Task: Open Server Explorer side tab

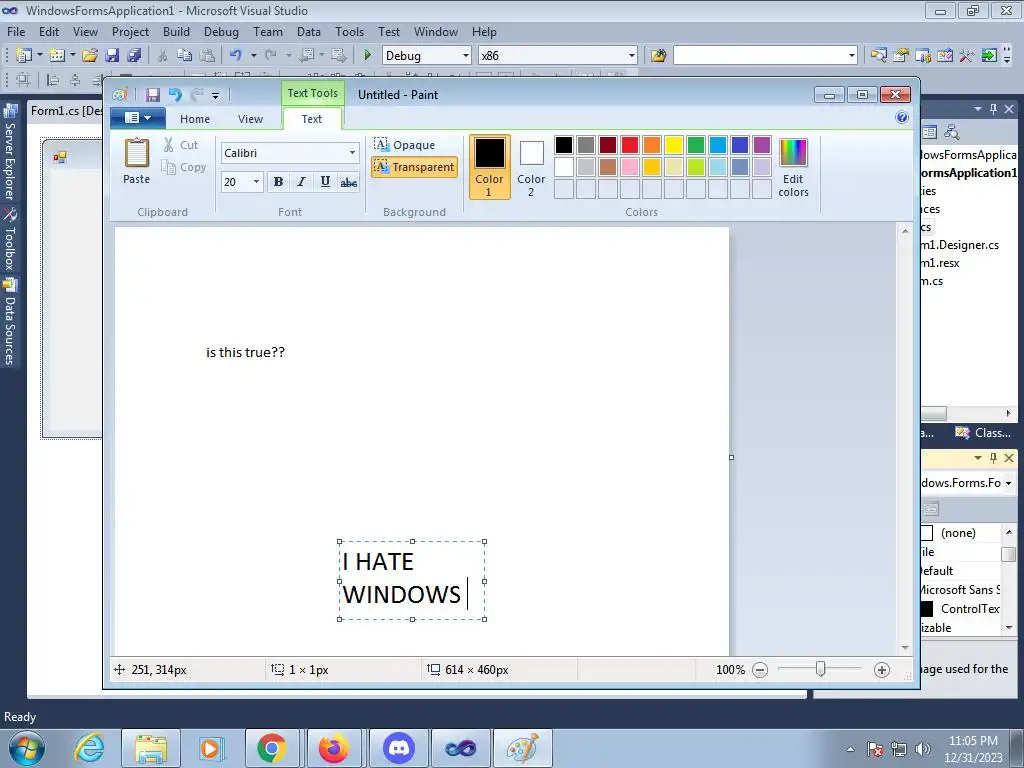Action: (10, 153)
